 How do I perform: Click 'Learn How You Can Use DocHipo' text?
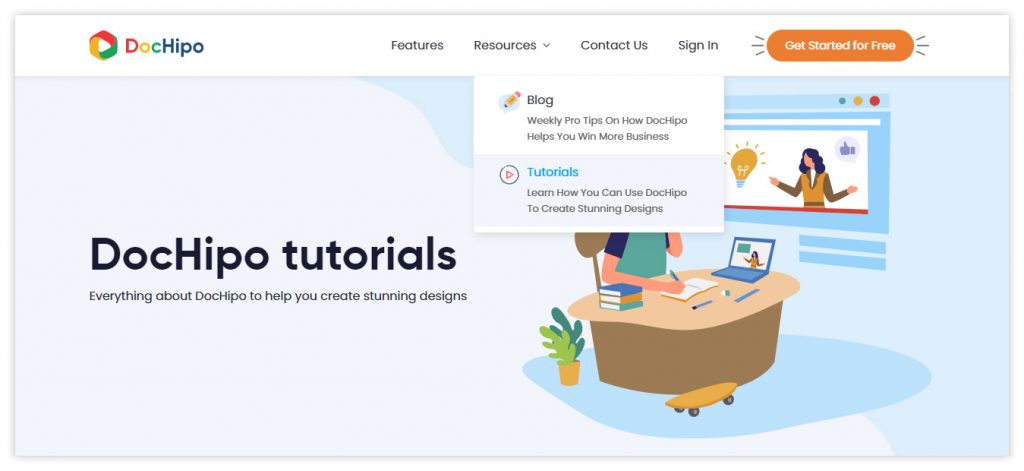(x=607, y=193)
